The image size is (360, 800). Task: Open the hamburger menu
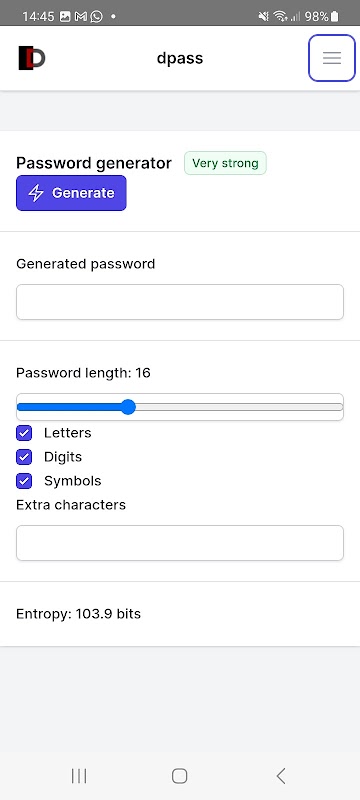pos(331,58)
